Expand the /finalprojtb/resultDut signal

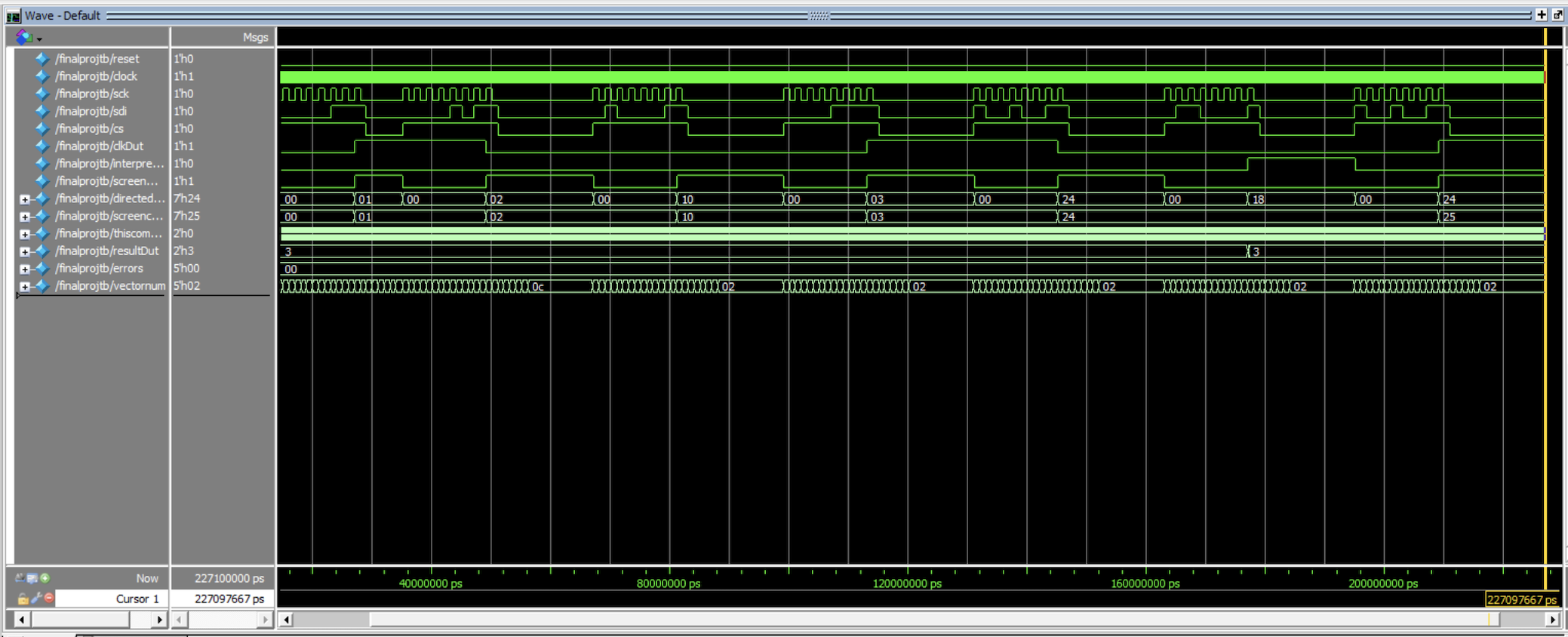[25, 252]
